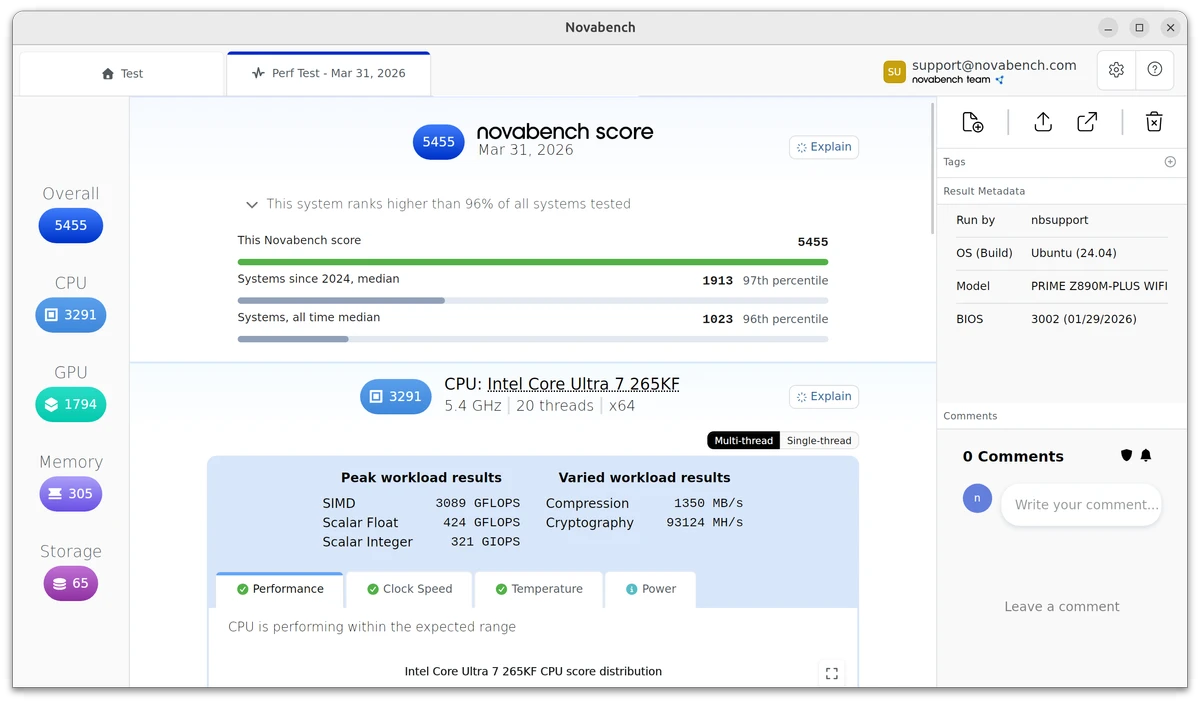The image size is (1200, 703).
Task: Click the commenter avatar 'n'
Action: [977, 498]
